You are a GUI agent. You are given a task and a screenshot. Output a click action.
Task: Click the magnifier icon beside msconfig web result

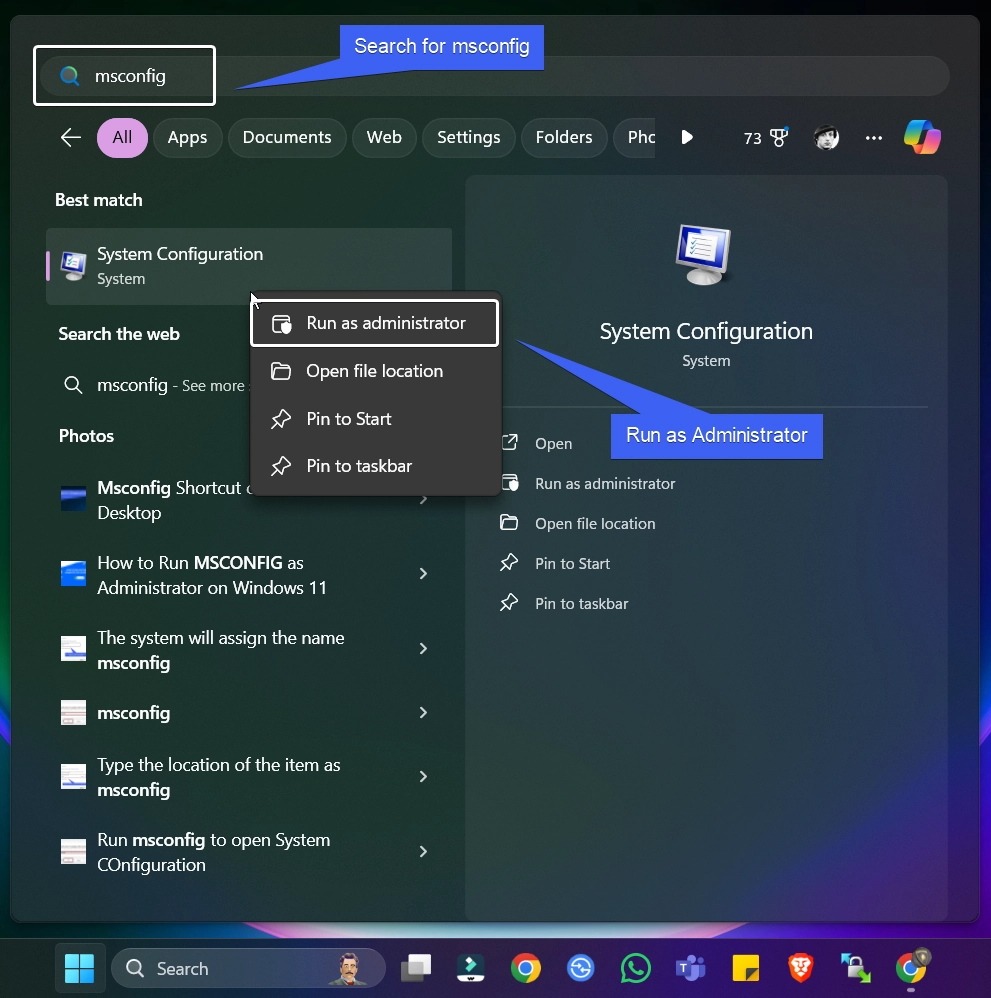click(x=73, y=385)
